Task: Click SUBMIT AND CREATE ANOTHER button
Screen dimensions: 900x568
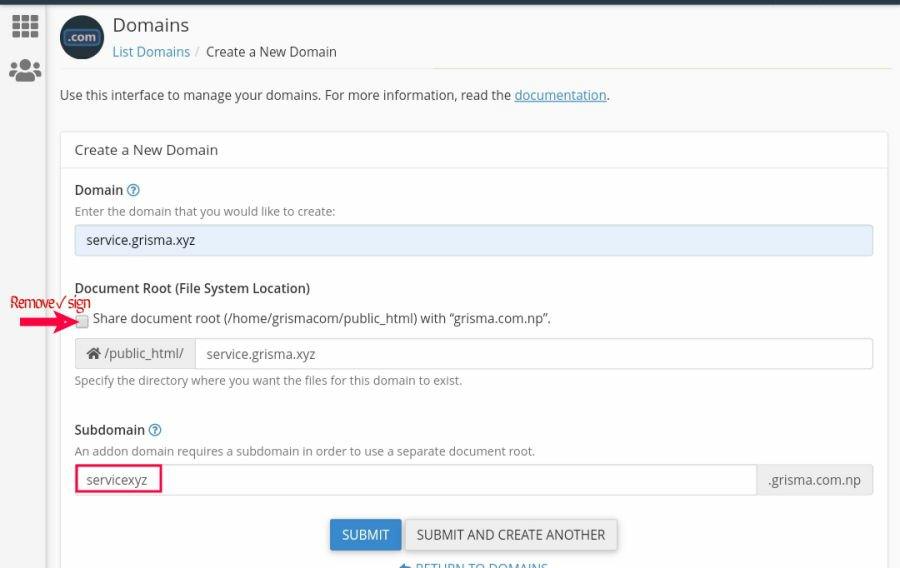Action: [511, 535]
